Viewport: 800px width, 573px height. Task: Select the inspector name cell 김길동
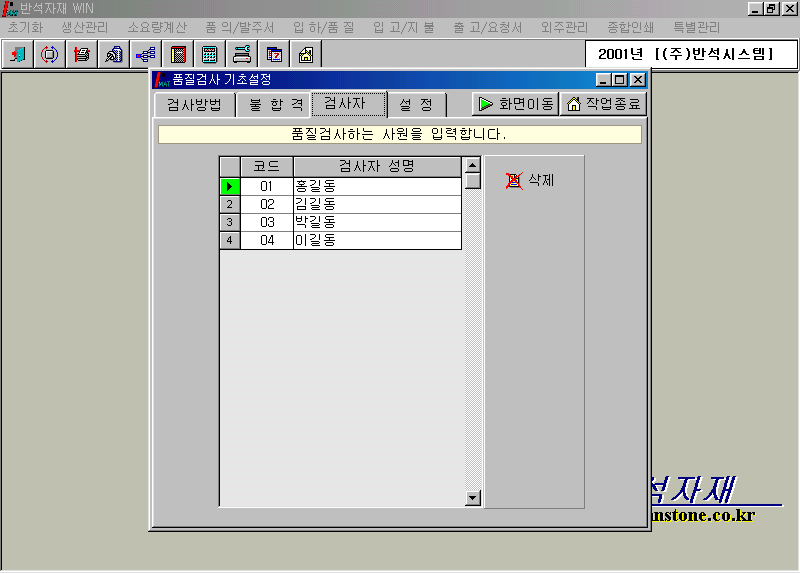coord(377,204)
